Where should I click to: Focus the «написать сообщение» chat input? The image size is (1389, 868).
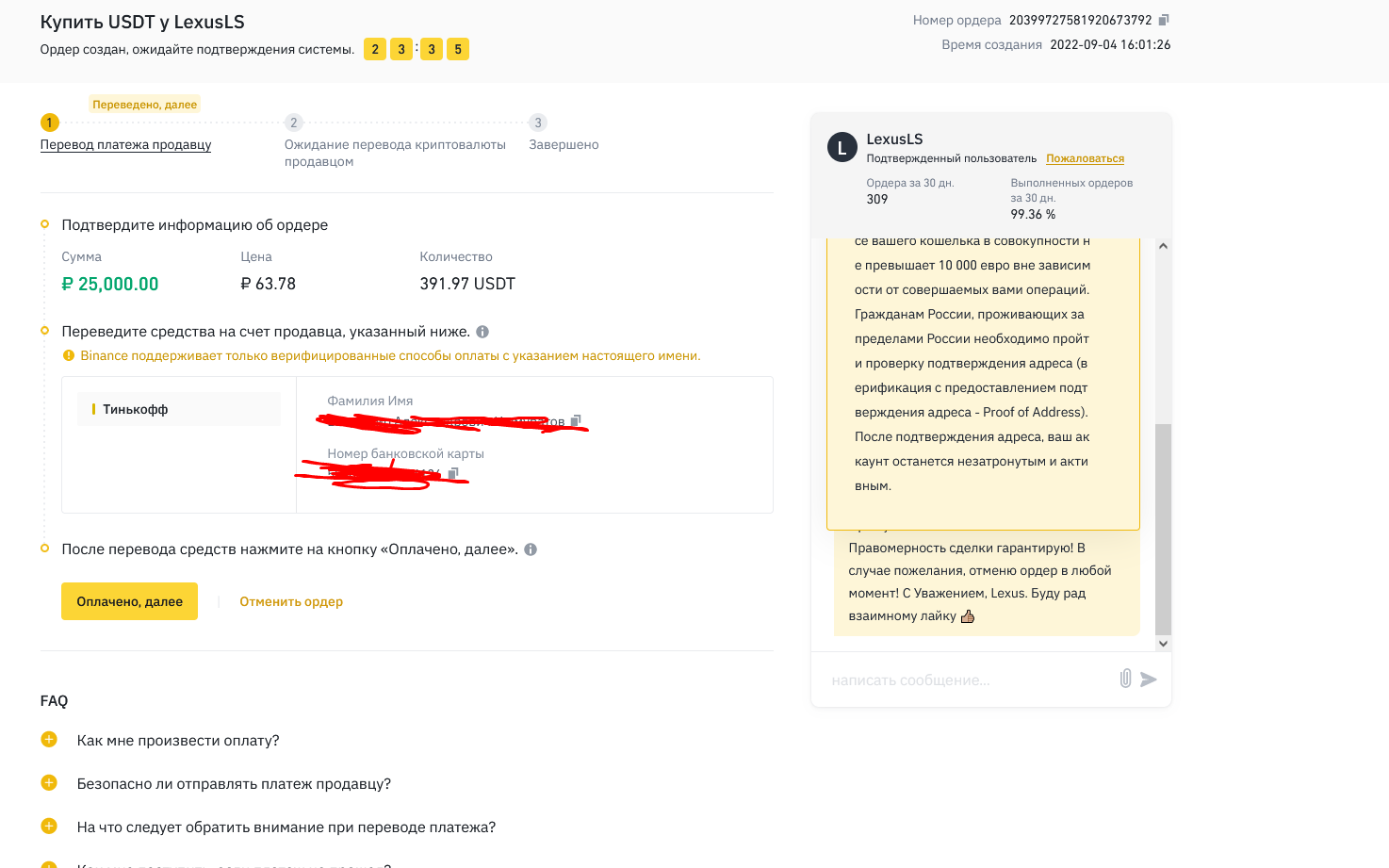[966, 680]
